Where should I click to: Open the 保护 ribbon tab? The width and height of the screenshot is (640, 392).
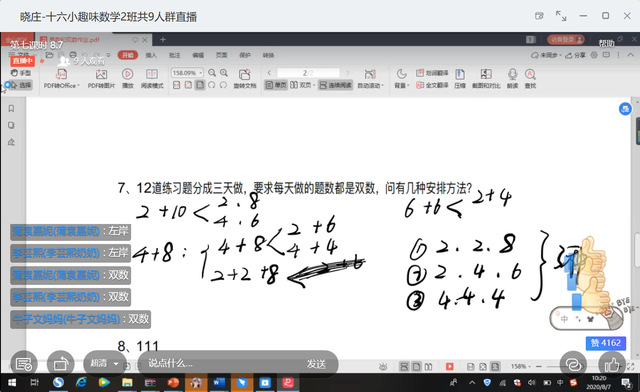click(244, 55)
